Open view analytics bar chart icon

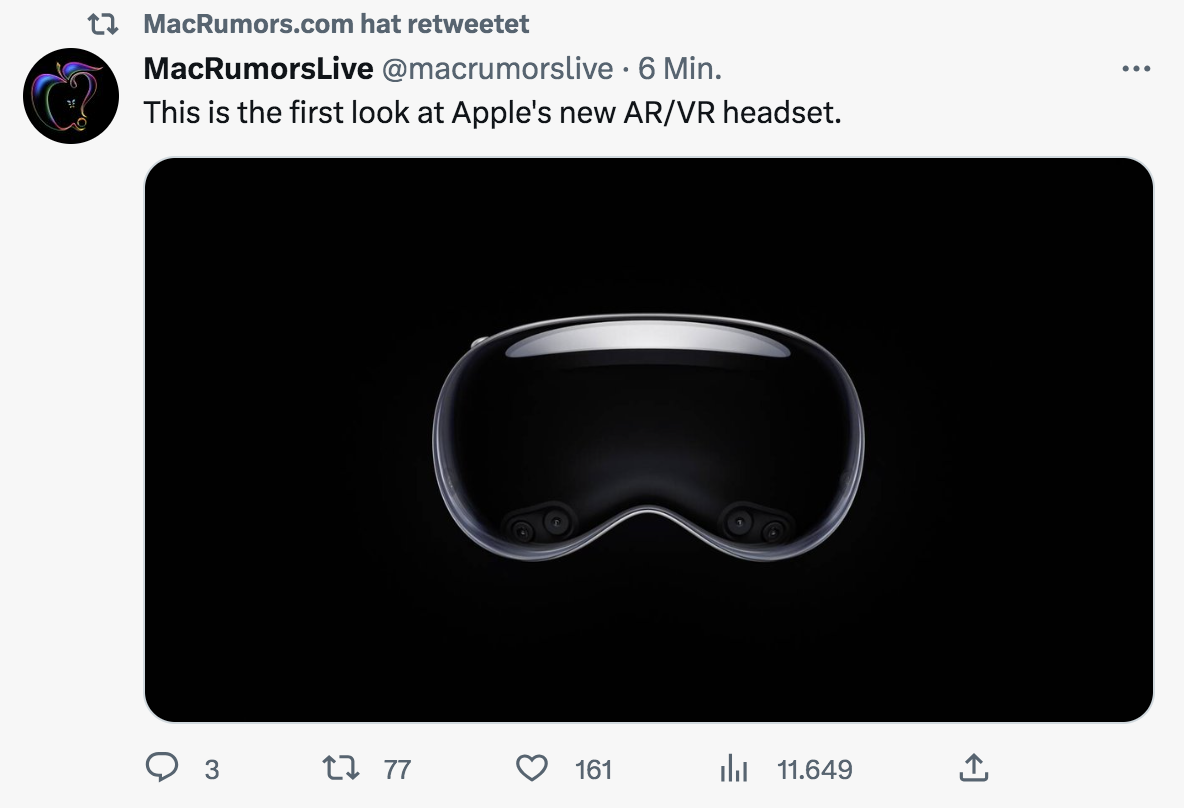point(734,769)
